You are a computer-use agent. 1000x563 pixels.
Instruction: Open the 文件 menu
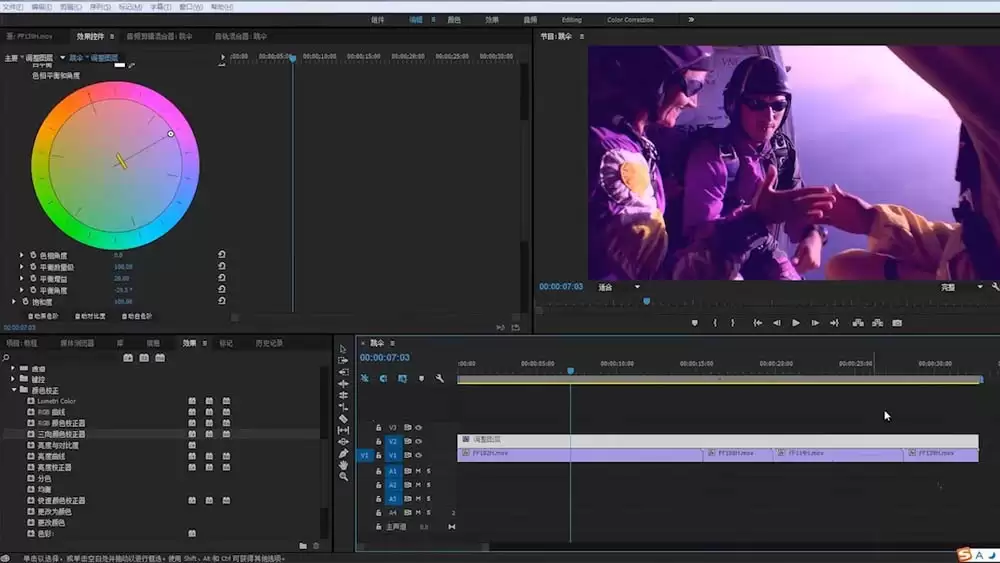[12, 7]
